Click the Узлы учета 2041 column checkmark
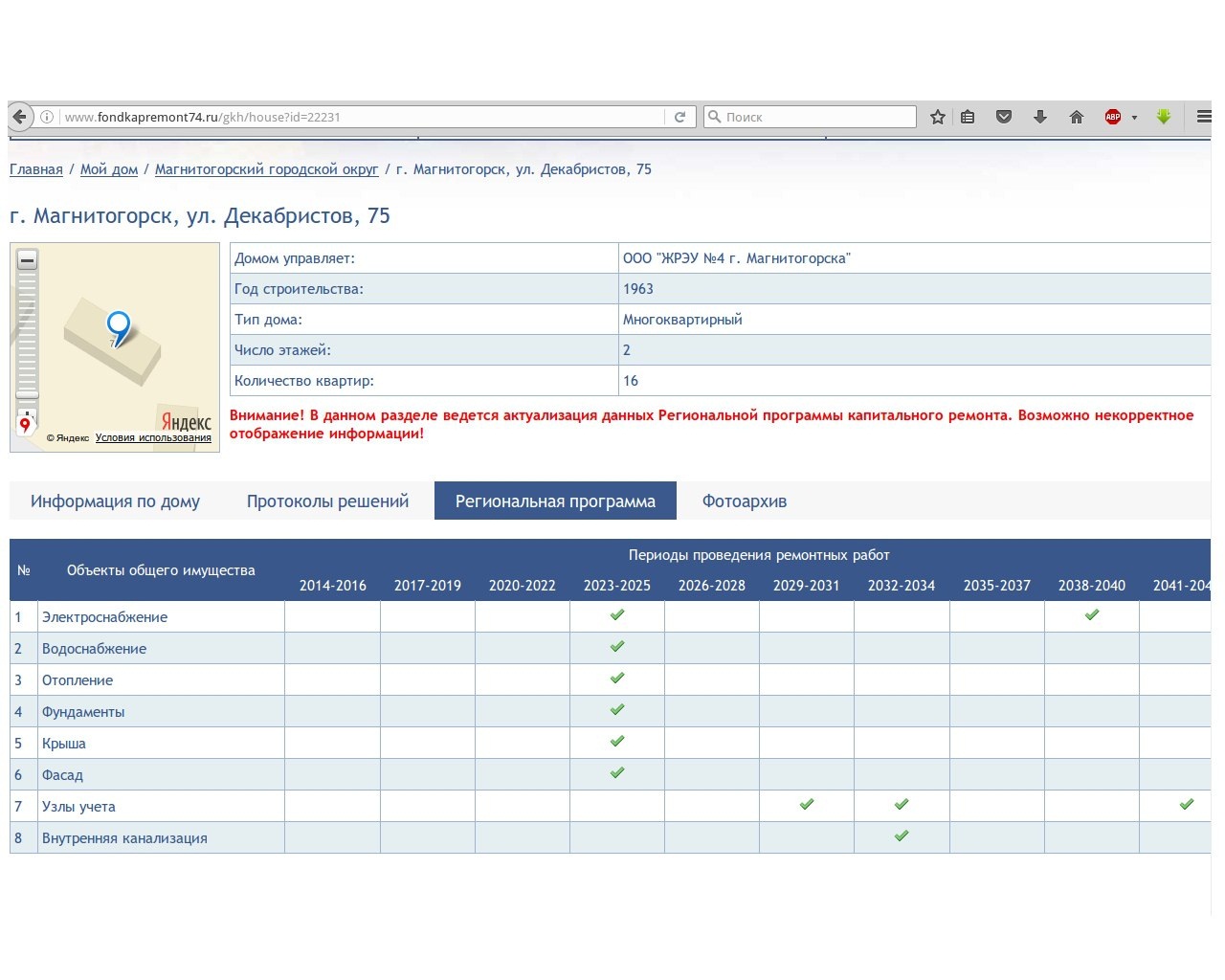The width and height of the screenshot is (1225, 980). point(1187,804)
